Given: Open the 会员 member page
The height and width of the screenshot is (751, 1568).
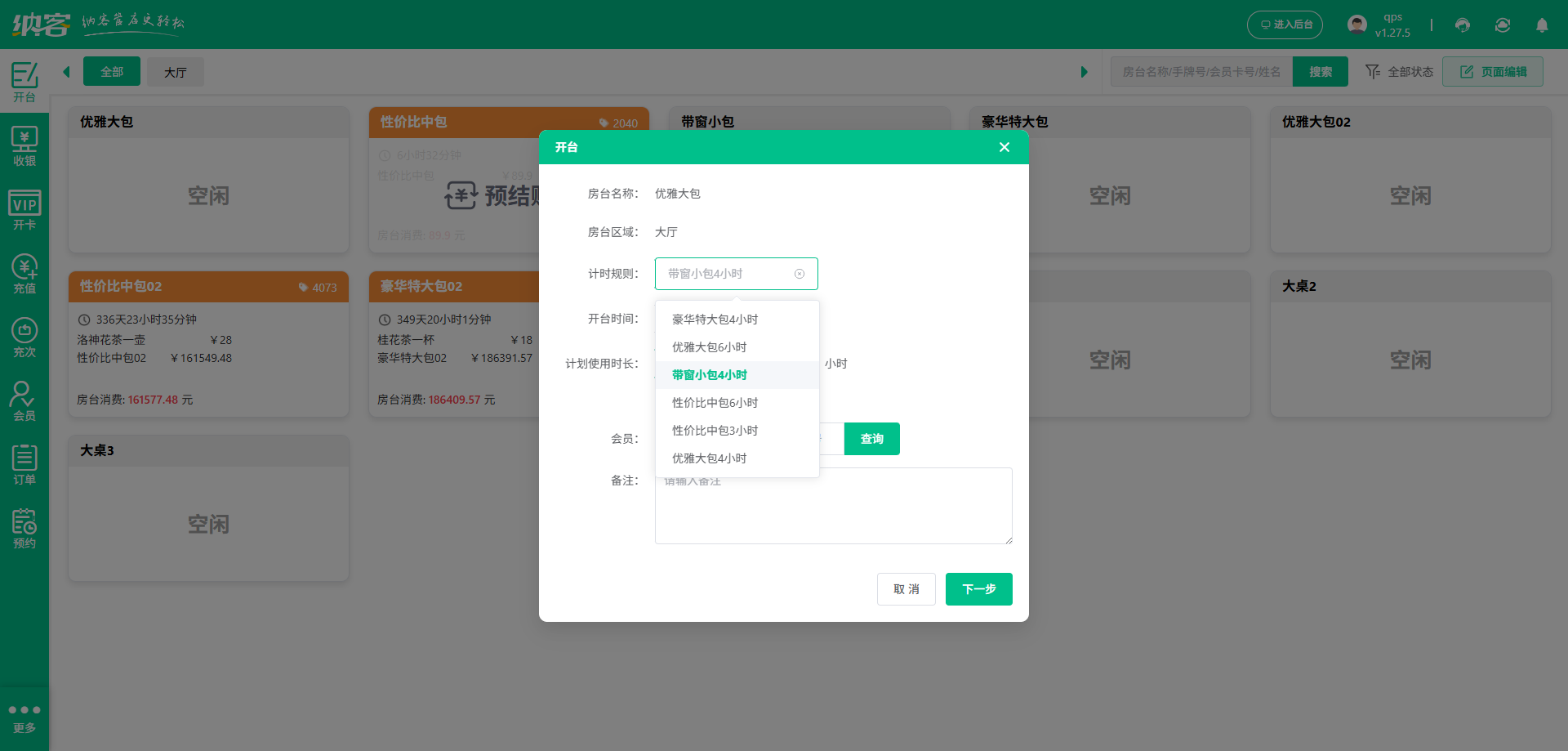Looking at the screenshot, I should [24, 399].
